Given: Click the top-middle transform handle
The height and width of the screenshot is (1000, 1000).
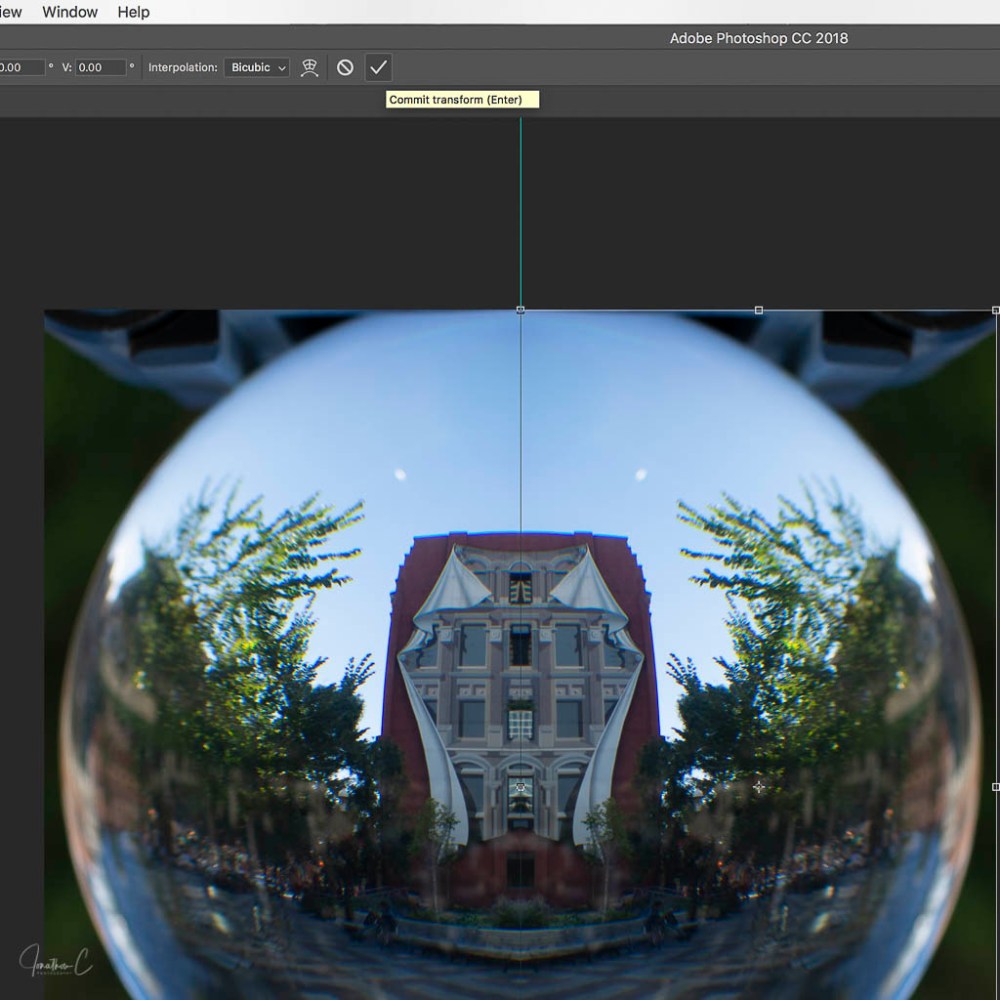Looking at the screenshot, I should (758, 310).
